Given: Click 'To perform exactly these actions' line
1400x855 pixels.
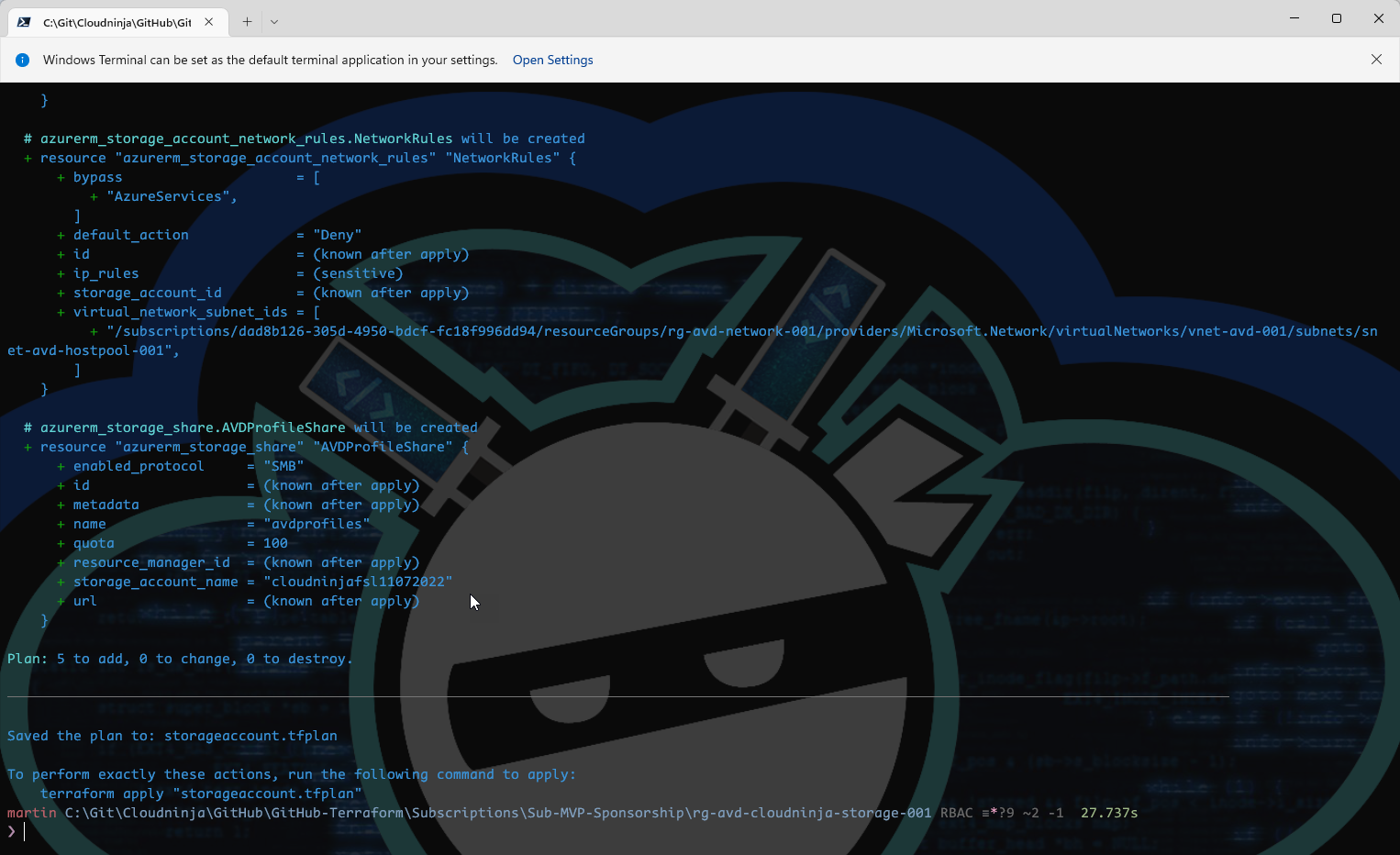Looking at the screenshot, I should (292, 774).
